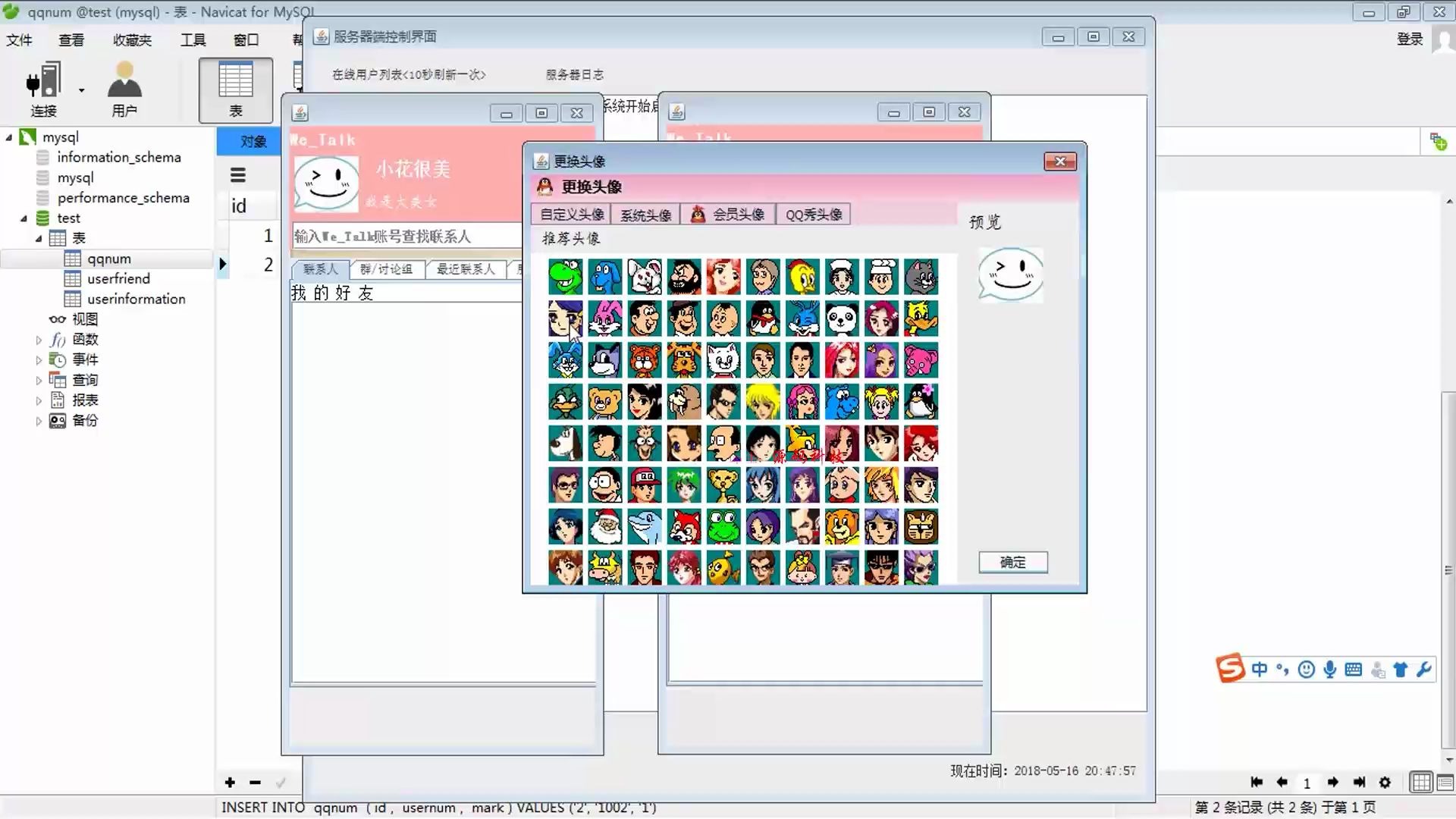The height and width of the screenshot is (819, 1456).
Task: Open Navicat 文件 menu
Action: (19, 39)
